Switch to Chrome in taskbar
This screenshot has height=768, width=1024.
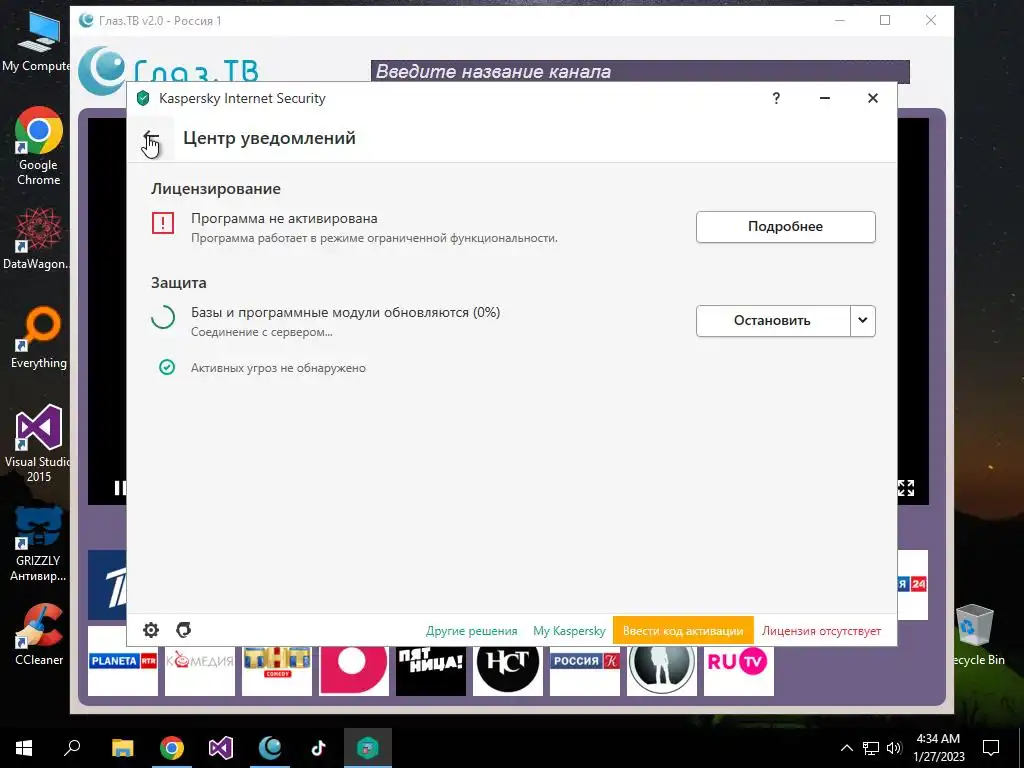[x=172, y=748]
